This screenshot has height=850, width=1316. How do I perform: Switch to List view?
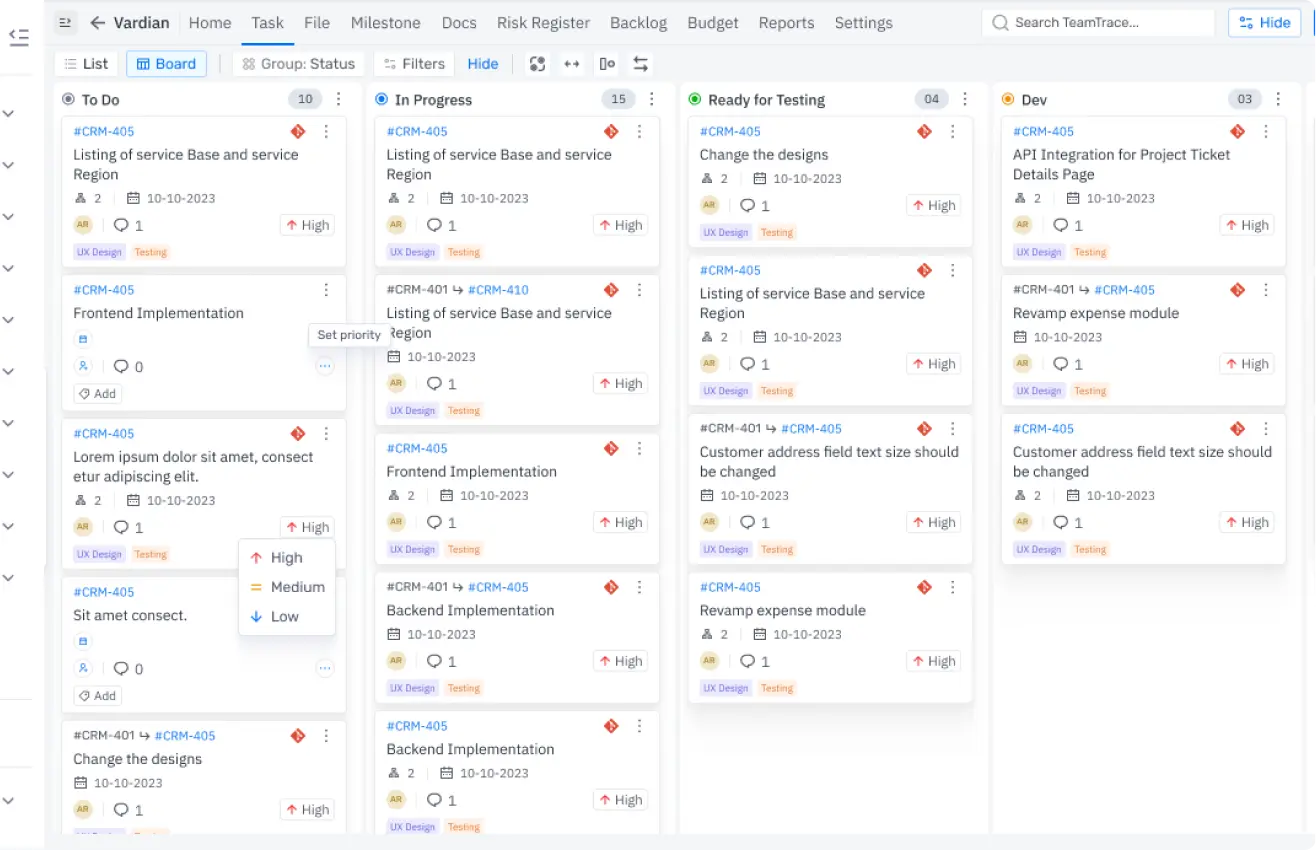click(86, 64)
